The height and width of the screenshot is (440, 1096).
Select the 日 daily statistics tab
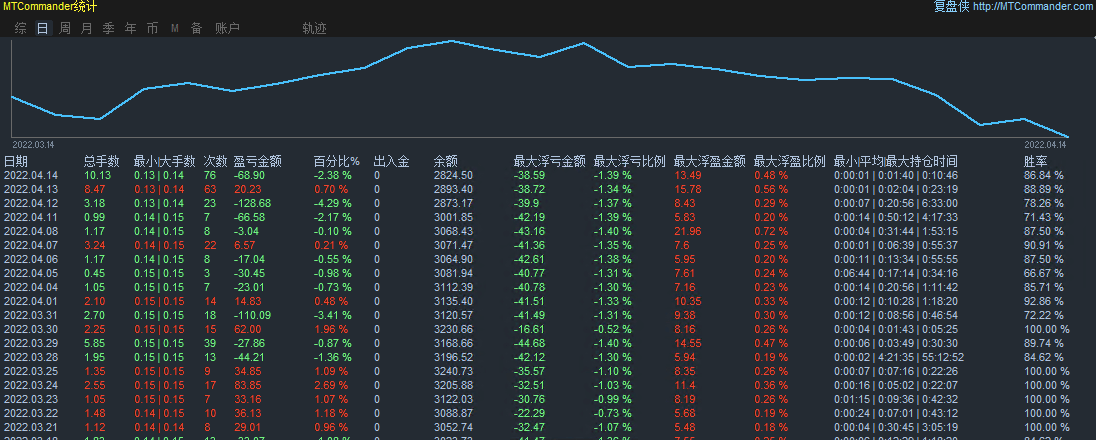[43, 29]
